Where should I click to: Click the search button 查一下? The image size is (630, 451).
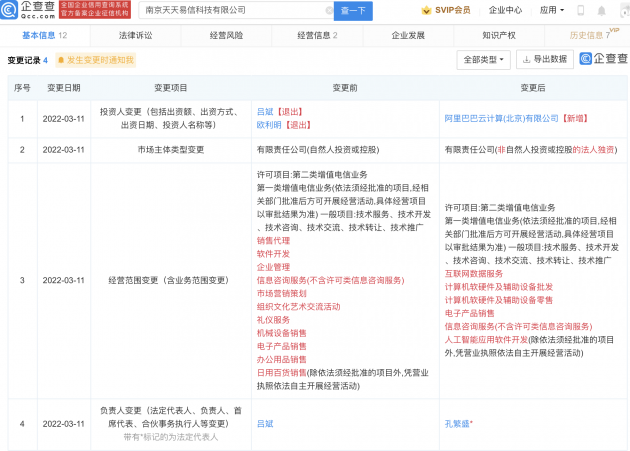353,11
